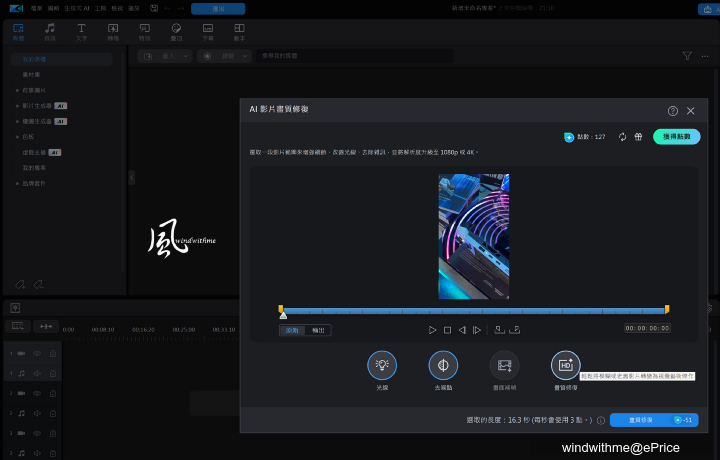The width and height of the screenshot is (720, 460).
Task: Collapse the media panel with blue arrow
Action: click(x=131, y=178)
